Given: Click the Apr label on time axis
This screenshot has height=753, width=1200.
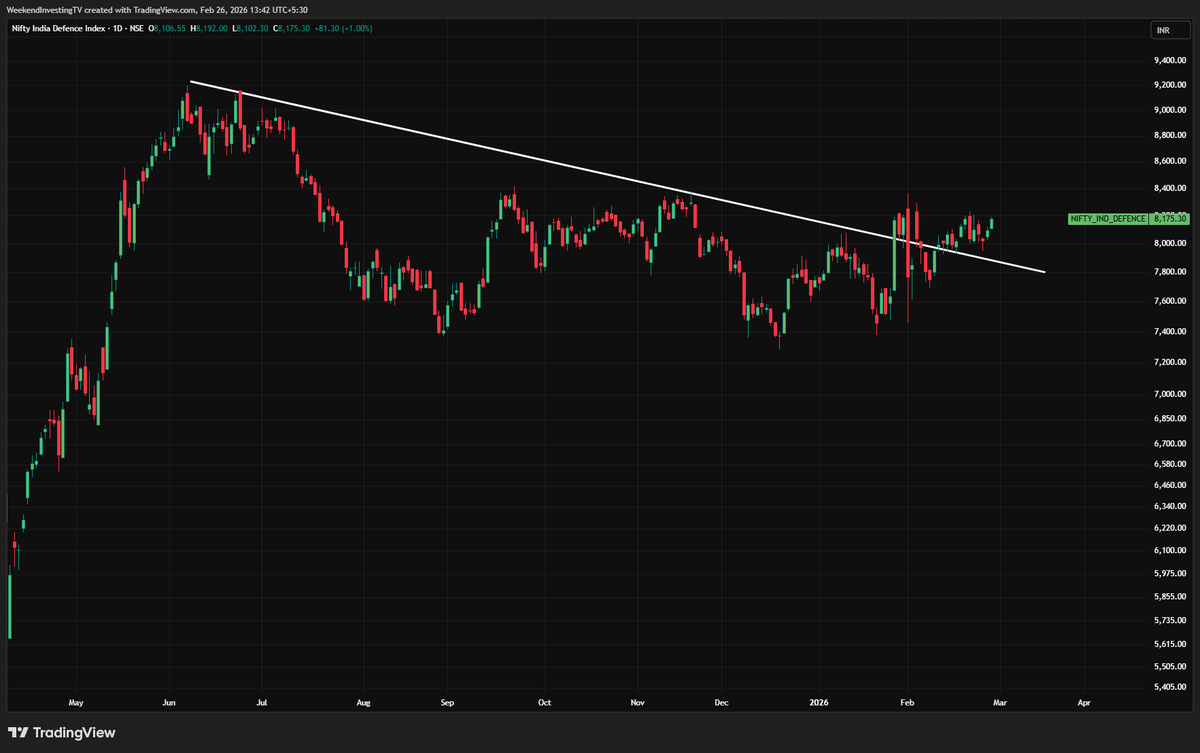Looking at the screenshot, I should point(1084,703).
